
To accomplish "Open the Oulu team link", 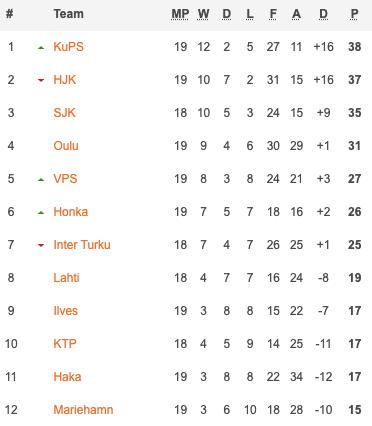I will tap(66, 146).
